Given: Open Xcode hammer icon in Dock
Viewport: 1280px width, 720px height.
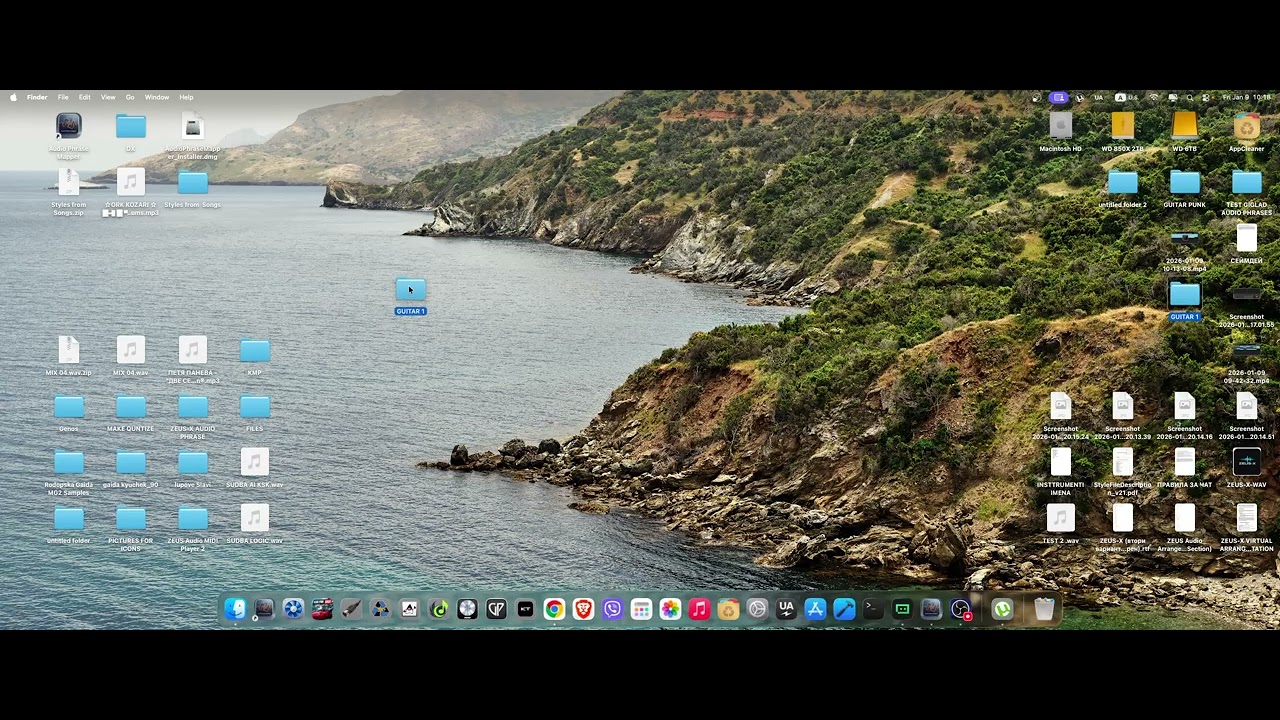Looking at the screenshot, I should click(844, 609).
